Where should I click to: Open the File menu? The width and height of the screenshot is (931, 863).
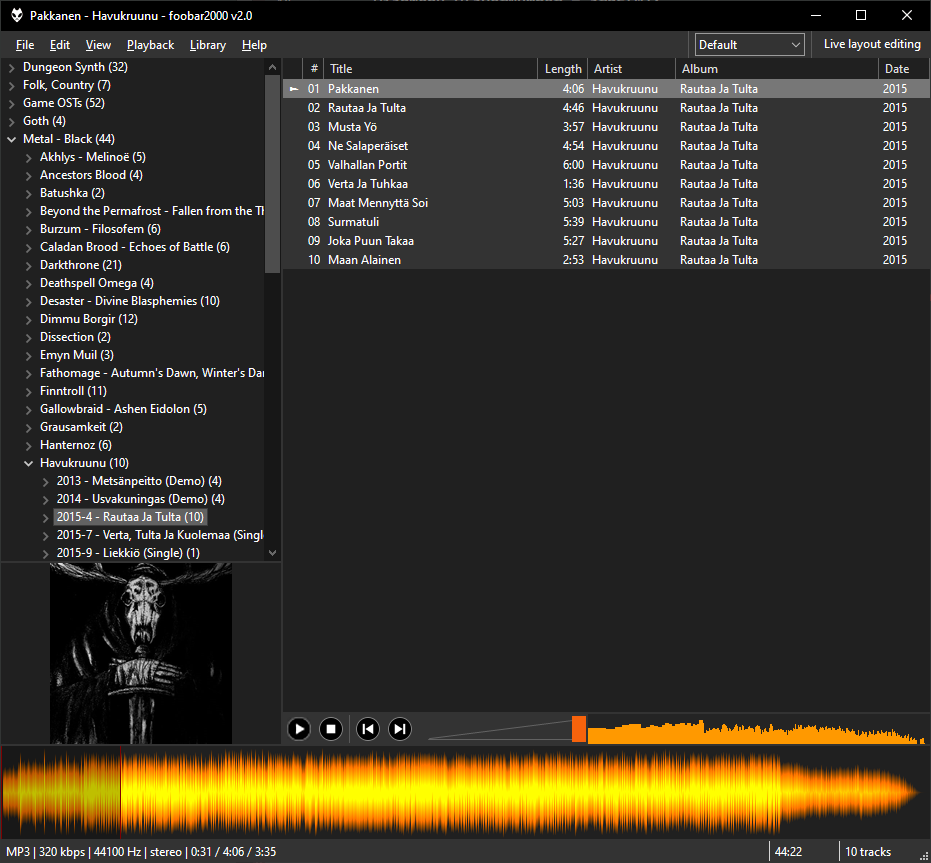25,45
